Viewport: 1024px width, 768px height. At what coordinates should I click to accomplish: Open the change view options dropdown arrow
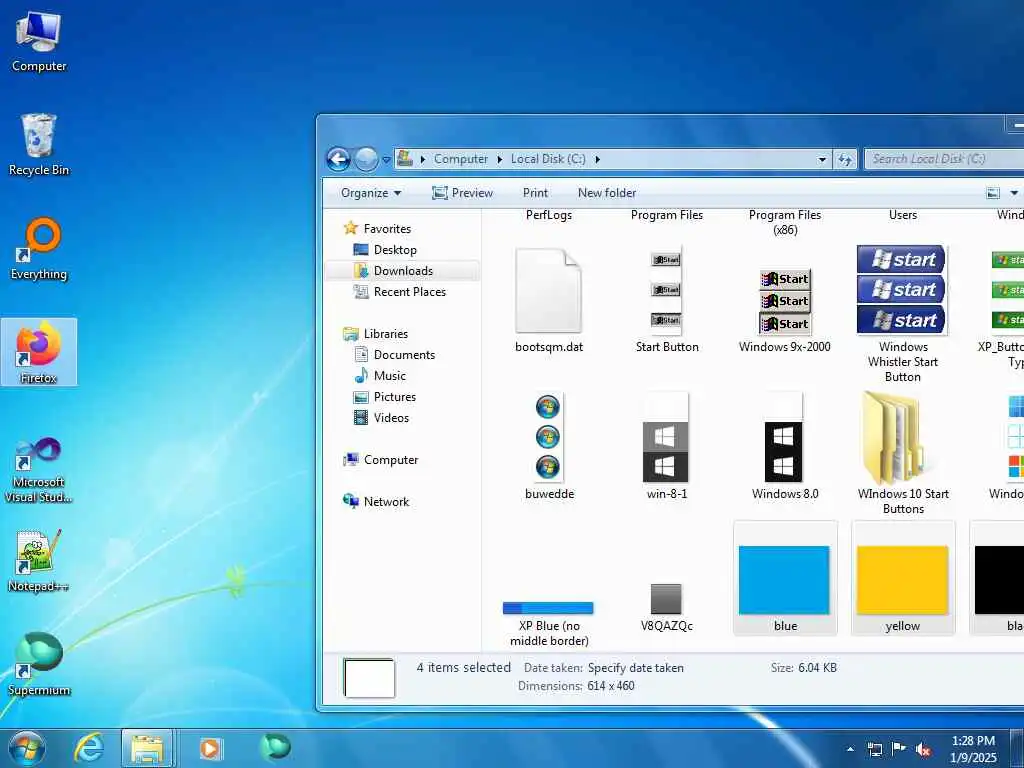click(1014, 193)
